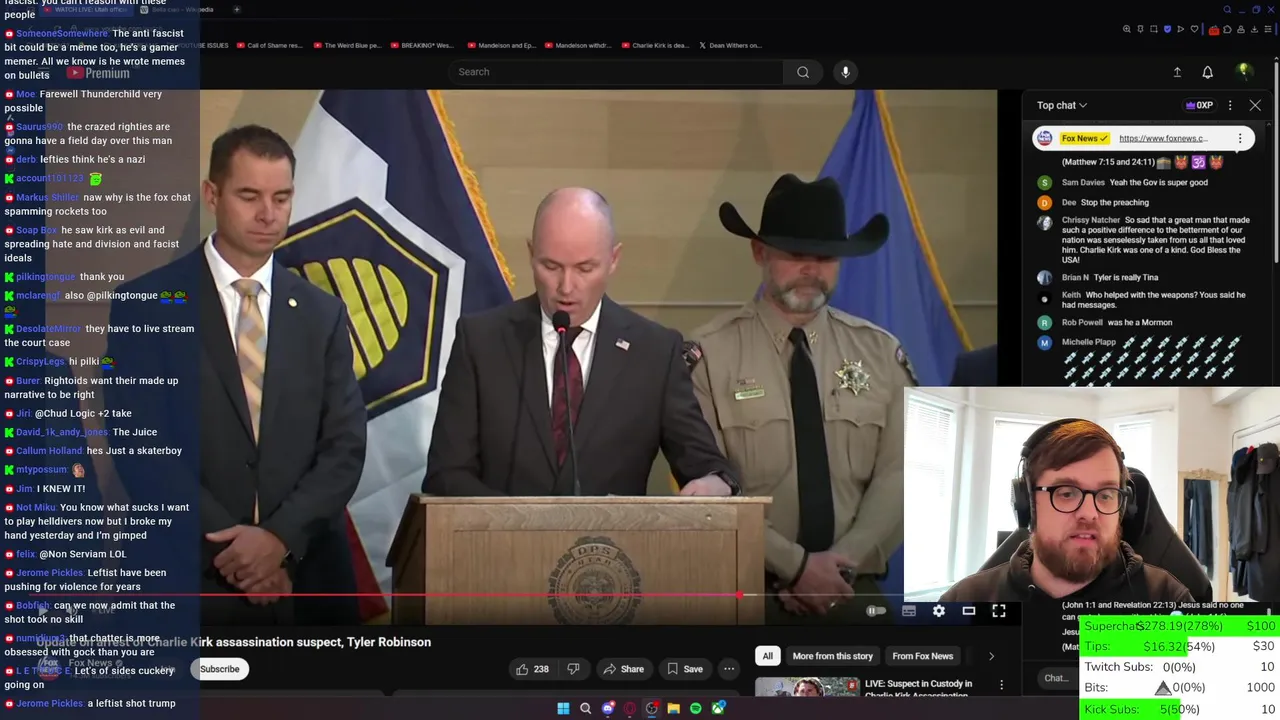
Task: Click the zoom magnifier toolbar icon
Action: 1127,29
